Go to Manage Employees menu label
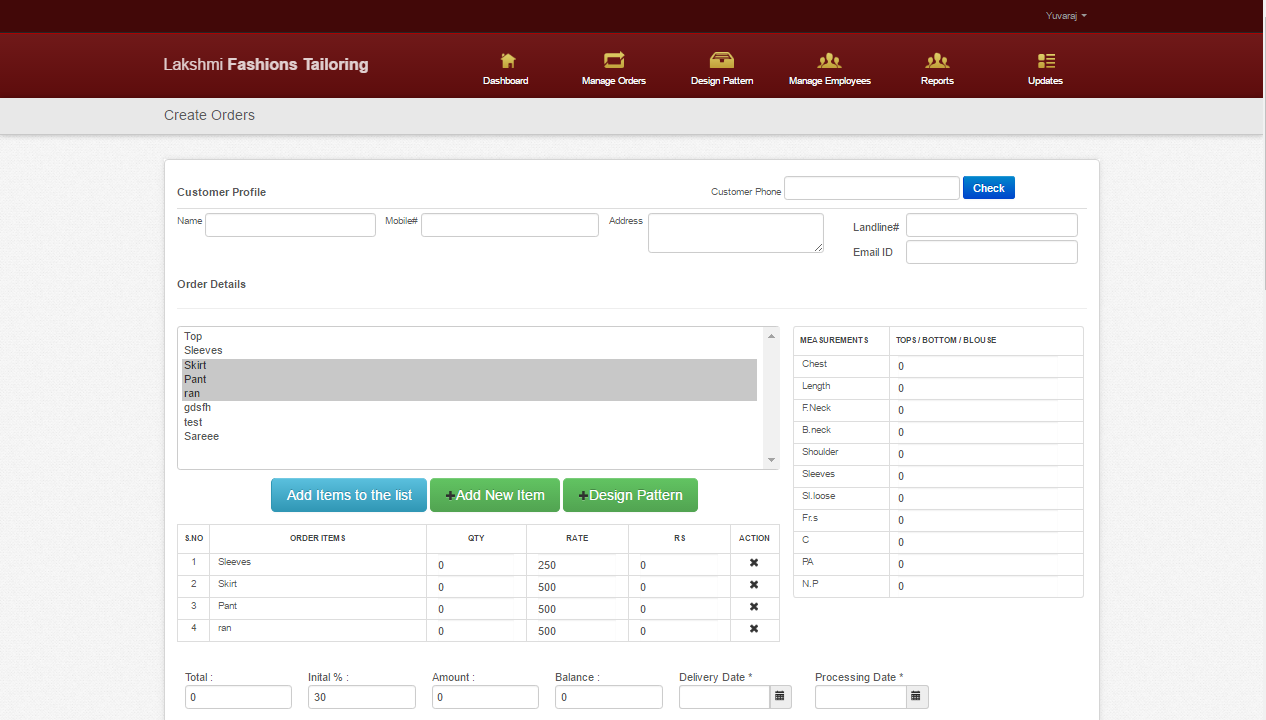This screenshot has height=720, width=1266. coord(830,81)
